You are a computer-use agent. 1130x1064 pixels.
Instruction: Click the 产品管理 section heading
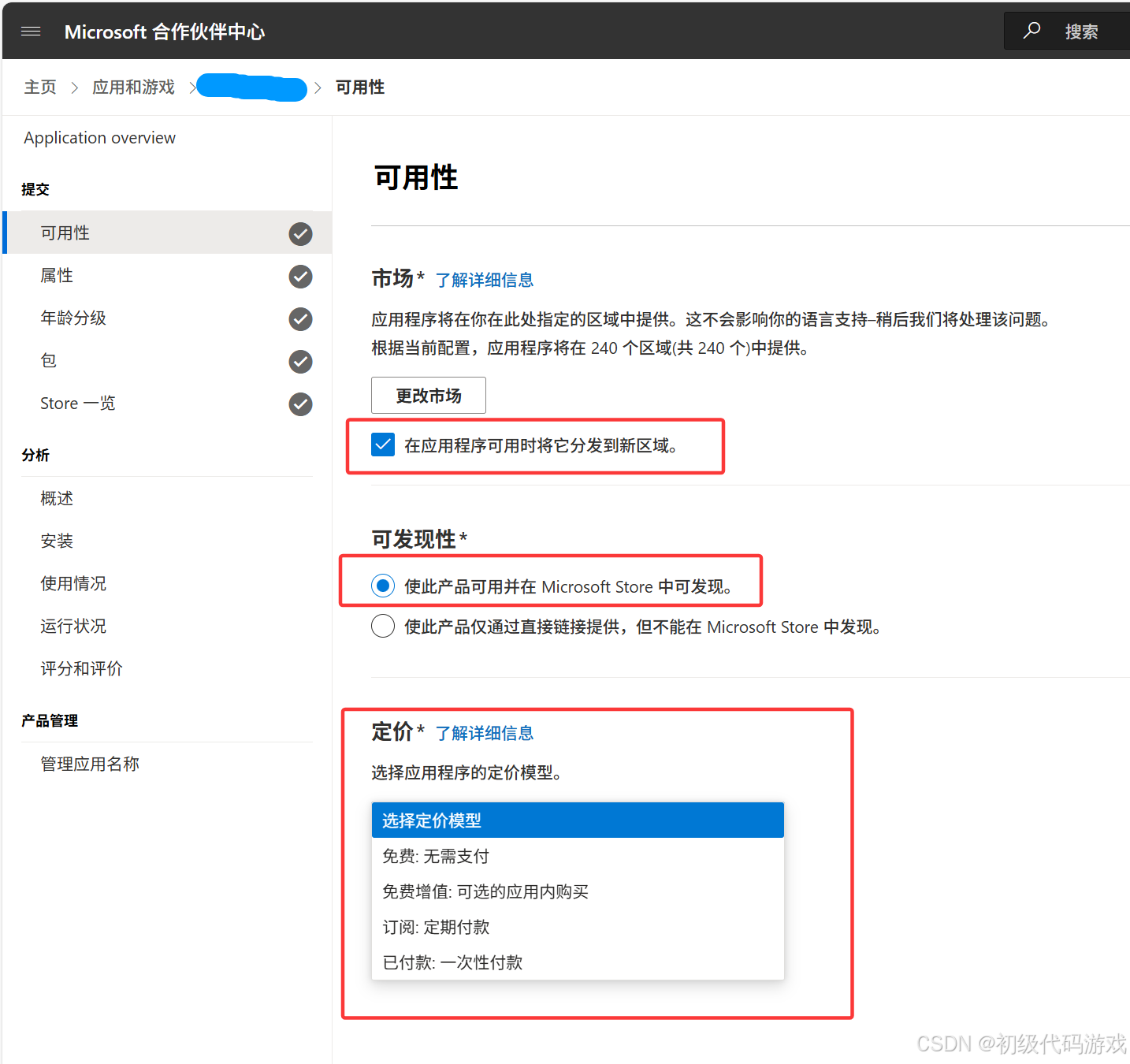pos(50,720)
